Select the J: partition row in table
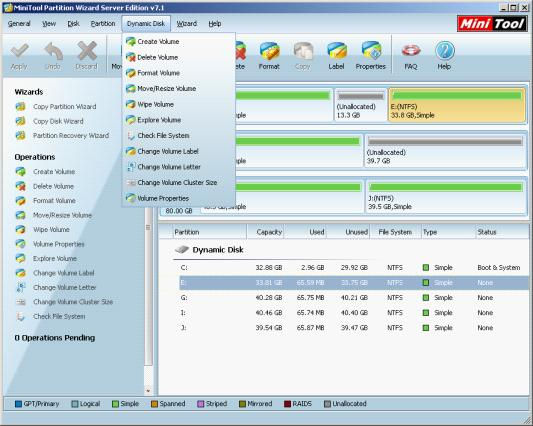The width and height of the screenshot is (533, 426). (354, 328)
